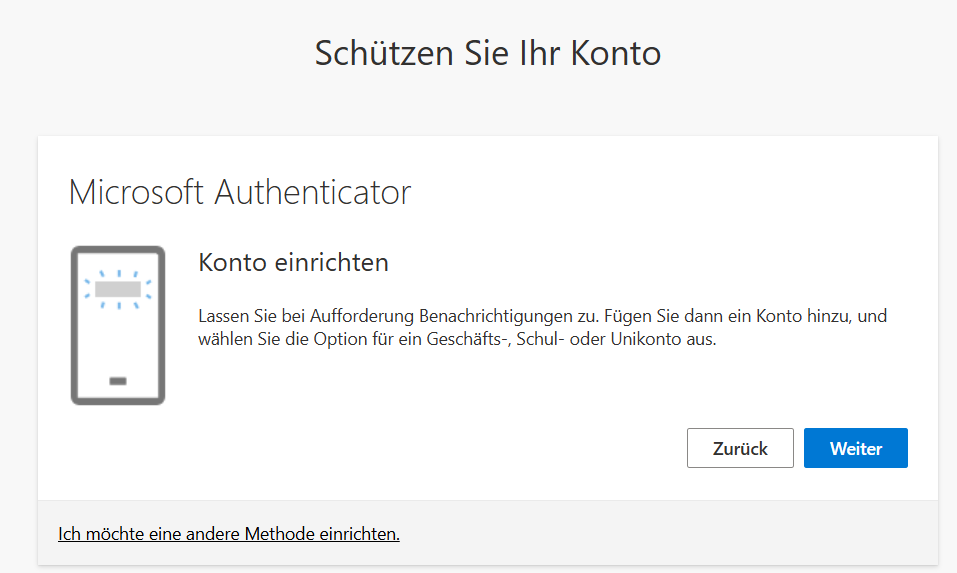The width and height of the screenshot is (957, 573).
Task: Click the word "Authenticator" in the card heading
Action: coord(313,192)
